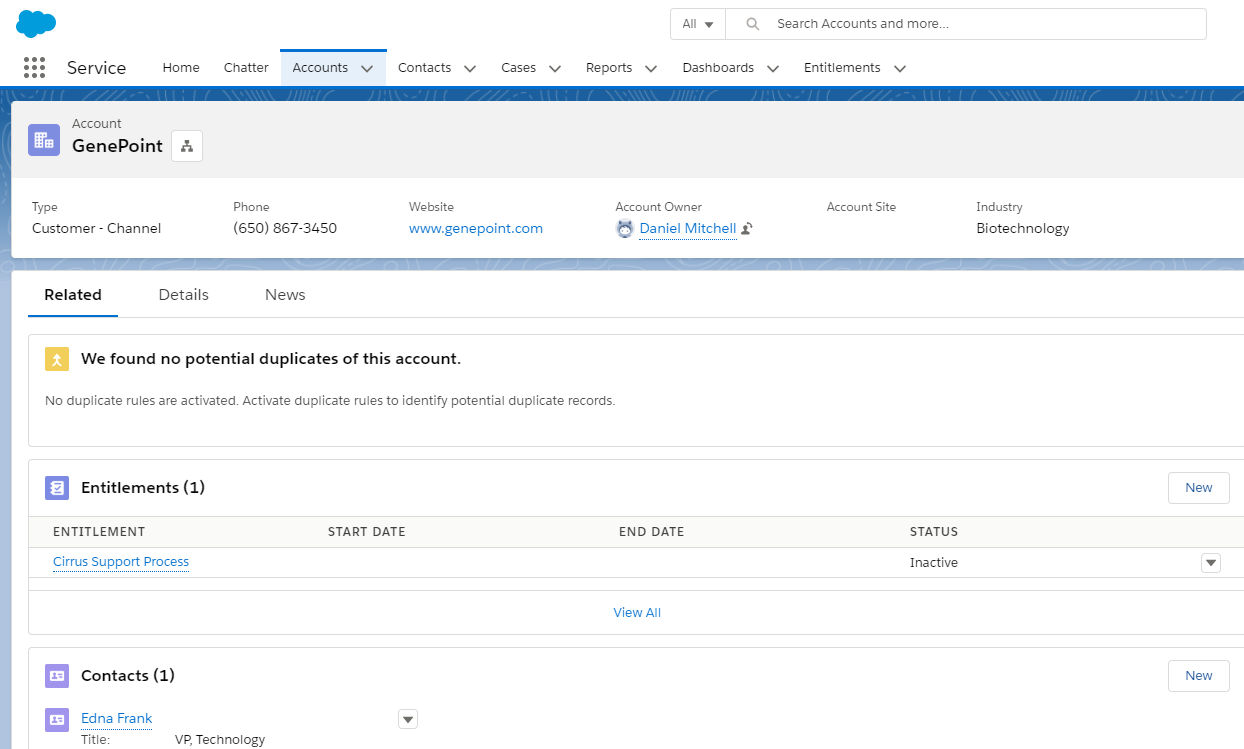Open the www.genepoint.com website link
1244x749 pixels.
click(x=476, y=229)
